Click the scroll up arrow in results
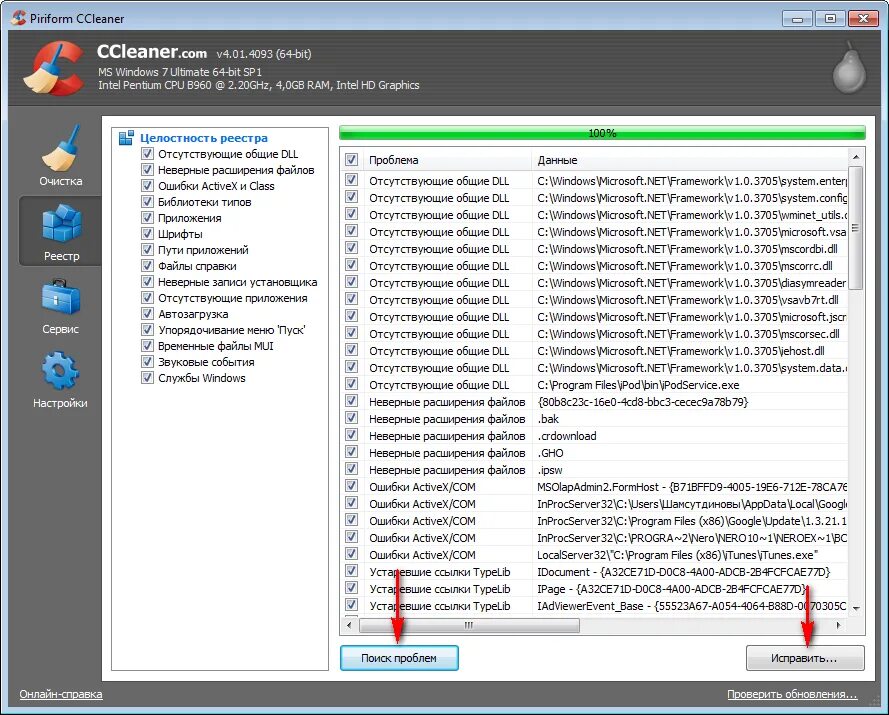This screenshot has width=889, height=715. tap(856, 156)
